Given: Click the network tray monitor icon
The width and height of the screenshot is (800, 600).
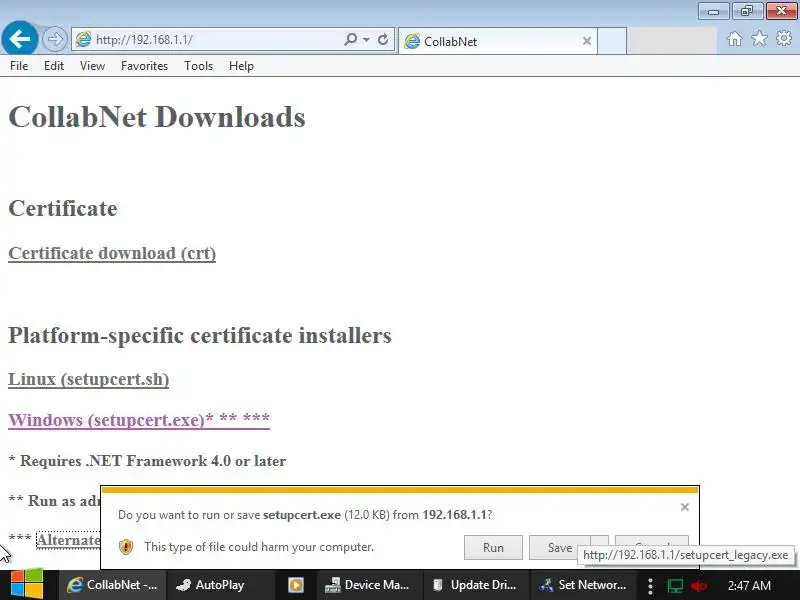Looking at the screenshot, I should point(675,585).
